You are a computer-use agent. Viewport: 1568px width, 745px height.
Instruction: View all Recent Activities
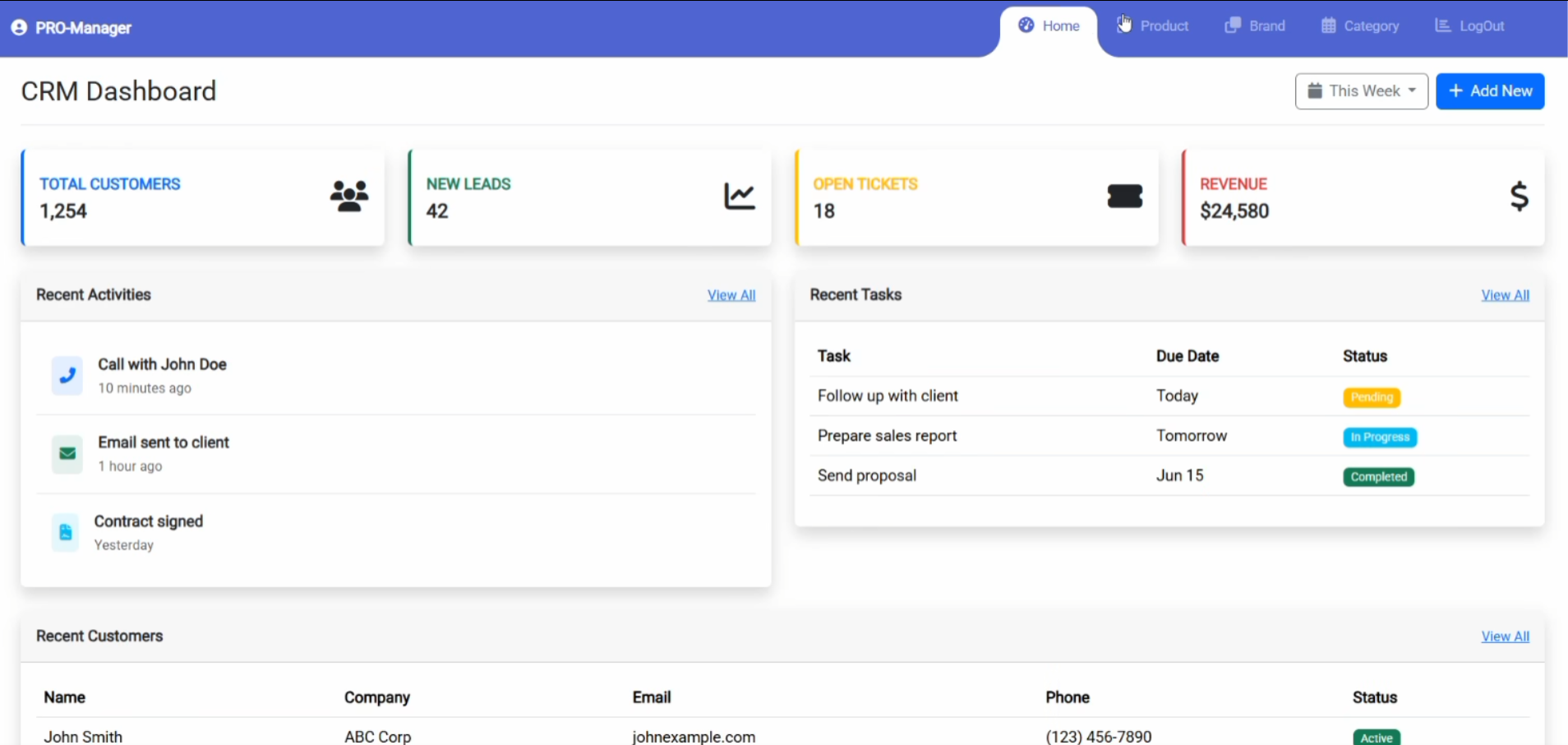(x=731, y=295)
